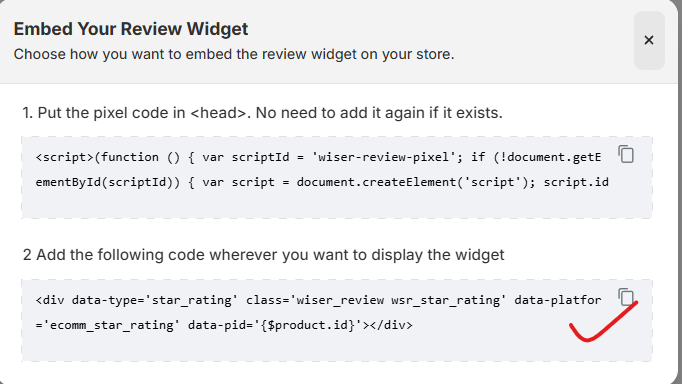Click the 'ementById(scriptId))' code line
Viewport: 682px width, 384px height.
[x=322, y=182]
